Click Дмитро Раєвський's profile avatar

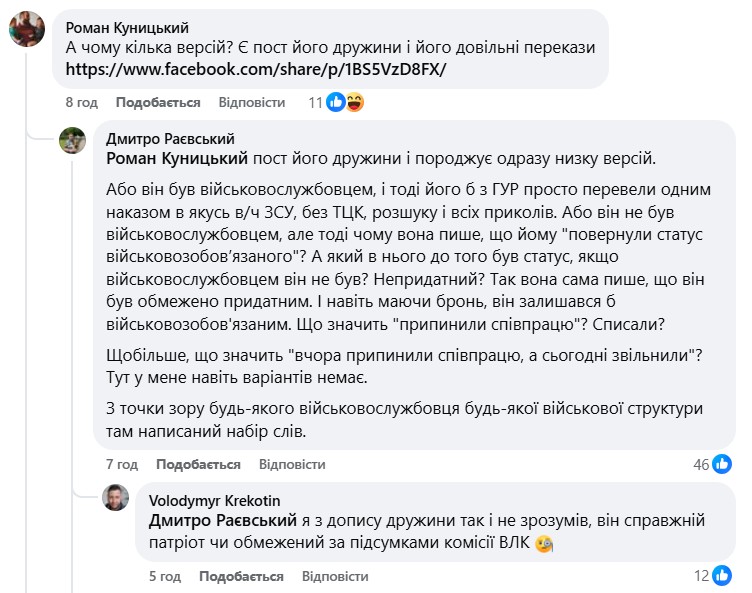[74, 141]
